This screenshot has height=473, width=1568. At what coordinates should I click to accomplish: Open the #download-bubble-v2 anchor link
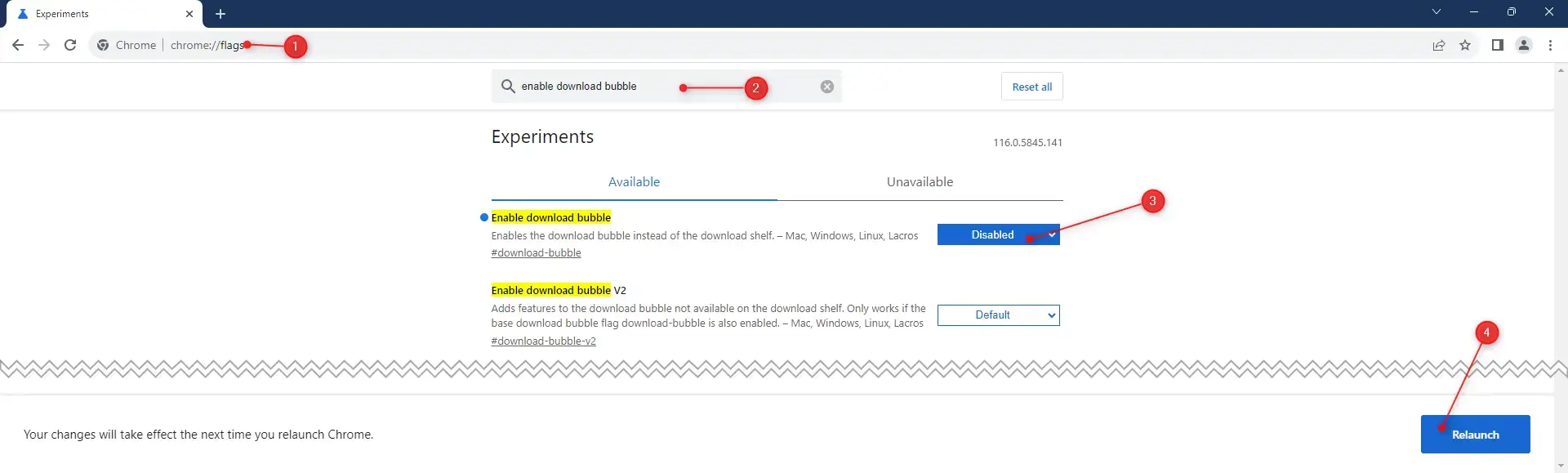click(x=543, y=341)
